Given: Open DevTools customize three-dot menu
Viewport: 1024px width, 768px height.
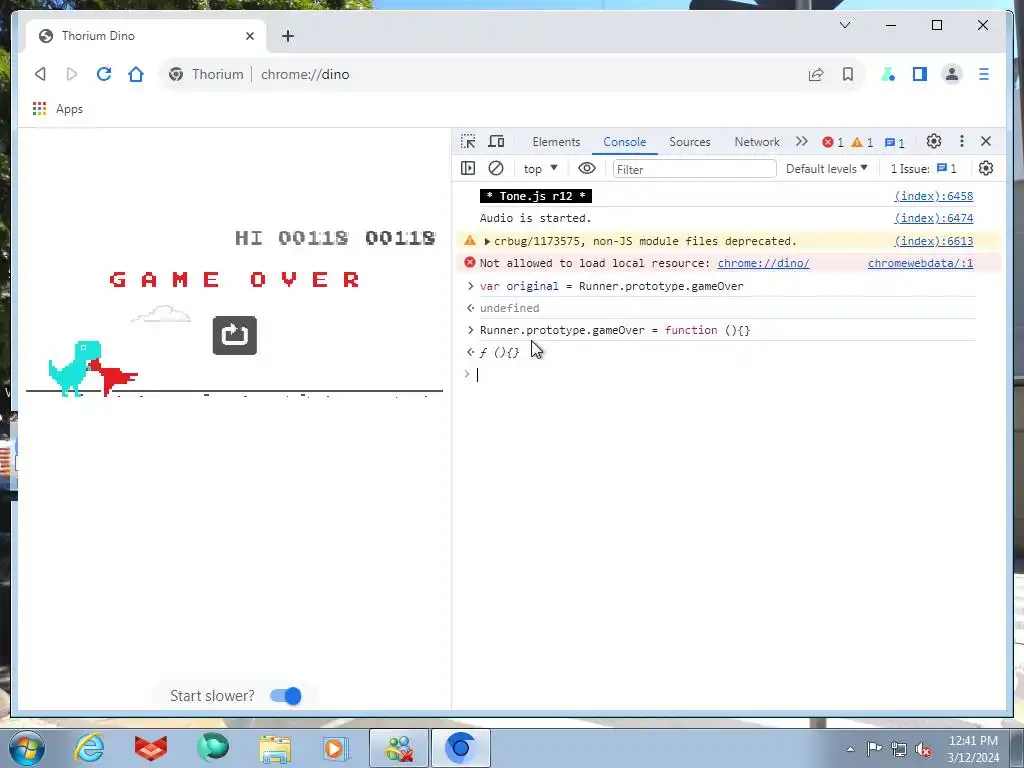Looking at the screenshot, I should click(961, 141).
